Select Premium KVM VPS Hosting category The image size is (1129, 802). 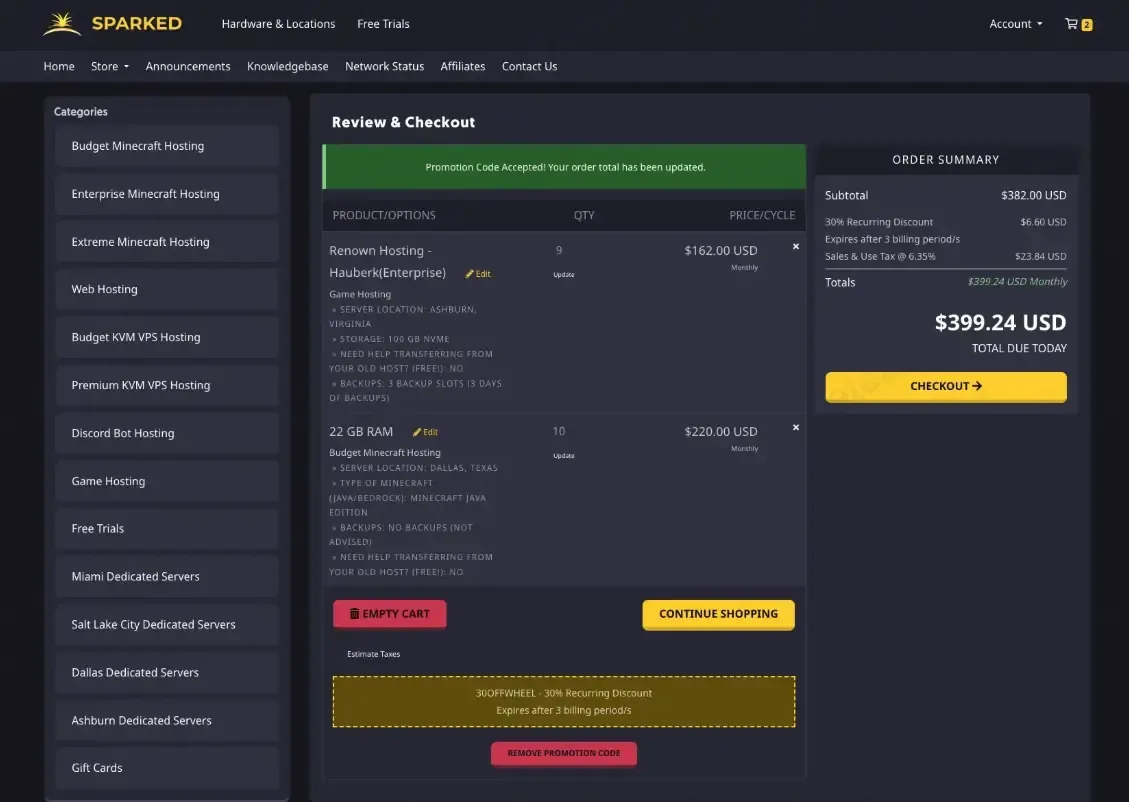pyautogui.click(x=167, y=385)
